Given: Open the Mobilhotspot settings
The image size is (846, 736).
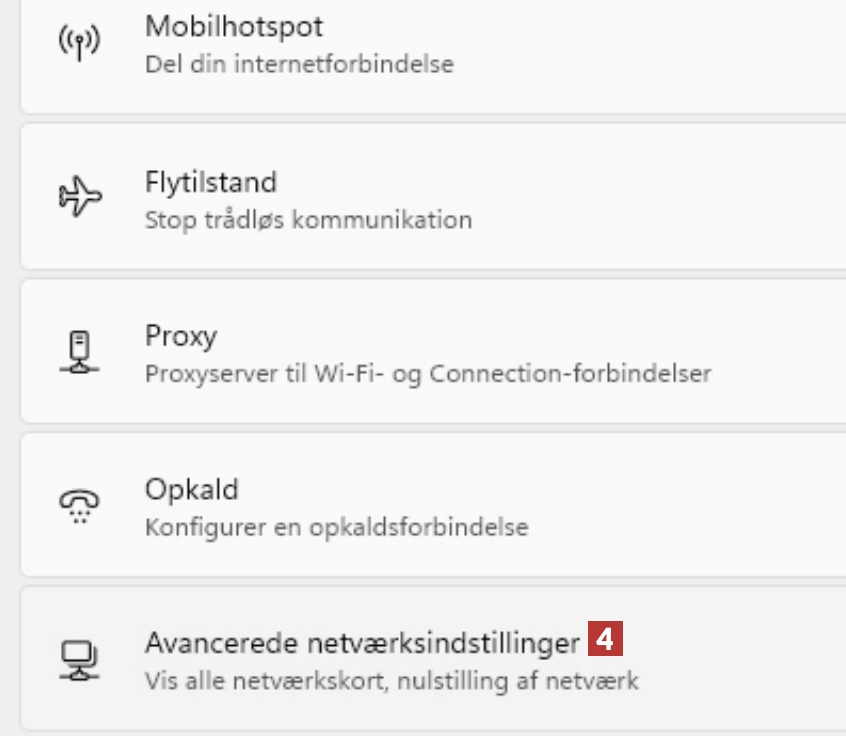Looking at the screenshot, I should 234,26.
